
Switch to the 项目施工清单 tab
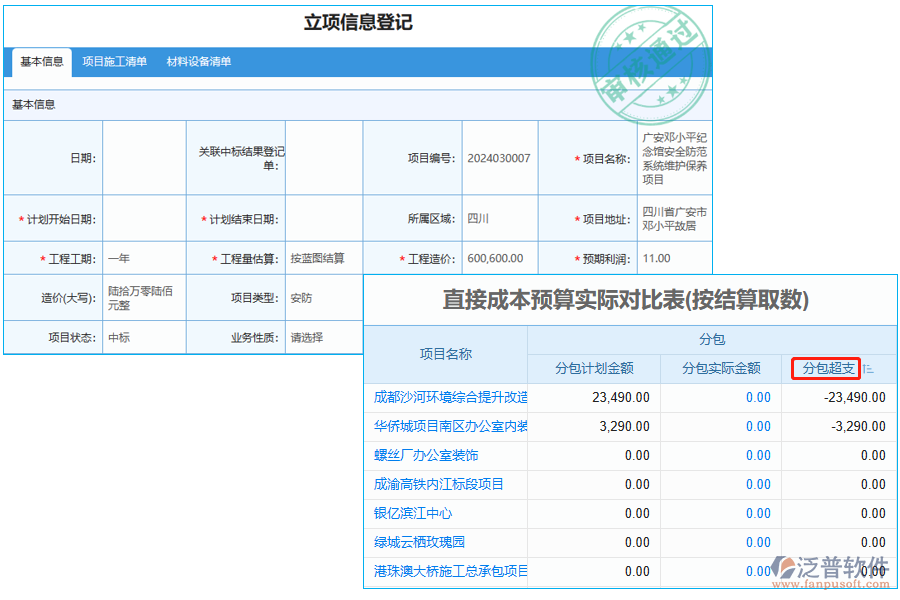click(113, 61)
